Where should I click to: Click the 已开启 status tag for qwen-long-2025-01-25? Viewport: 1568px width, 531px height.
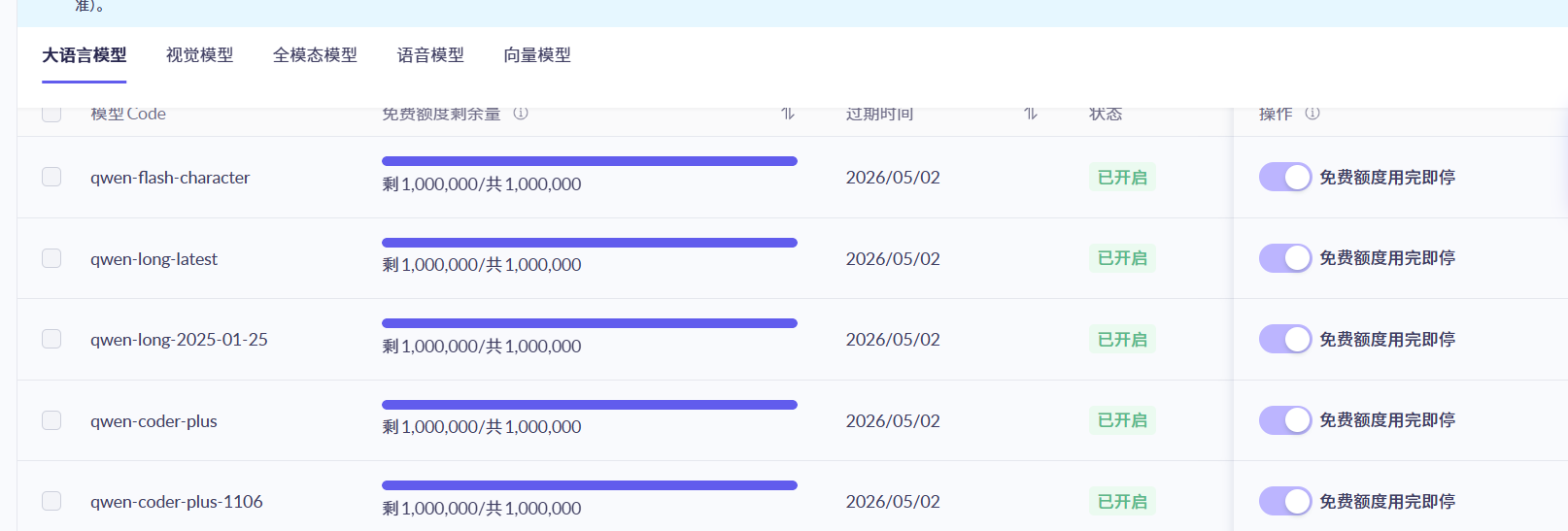click(x=1122, y=340)
